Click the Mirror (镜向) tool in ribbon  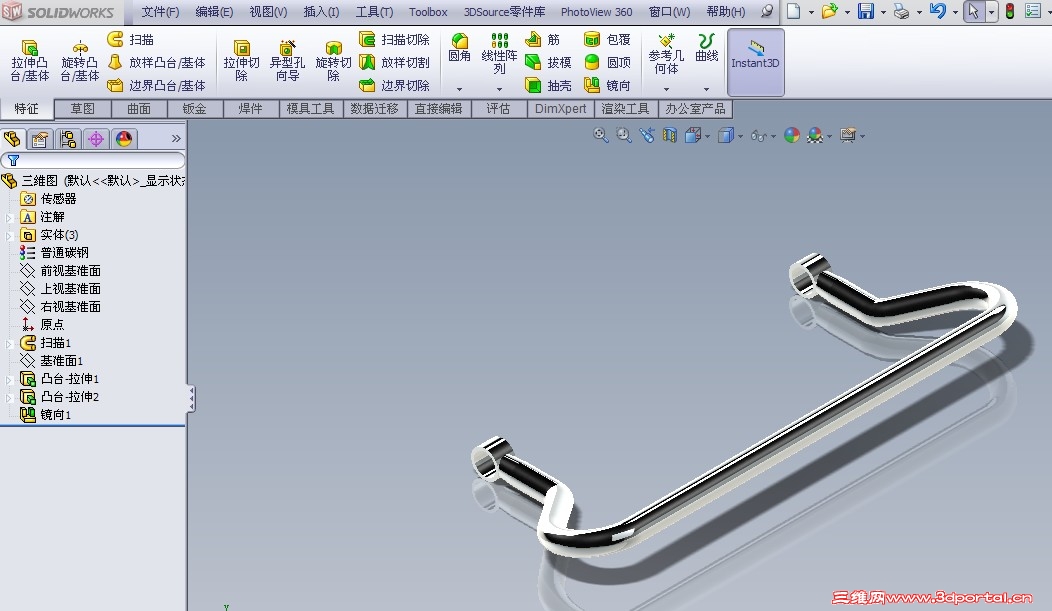tap(607, 85)
